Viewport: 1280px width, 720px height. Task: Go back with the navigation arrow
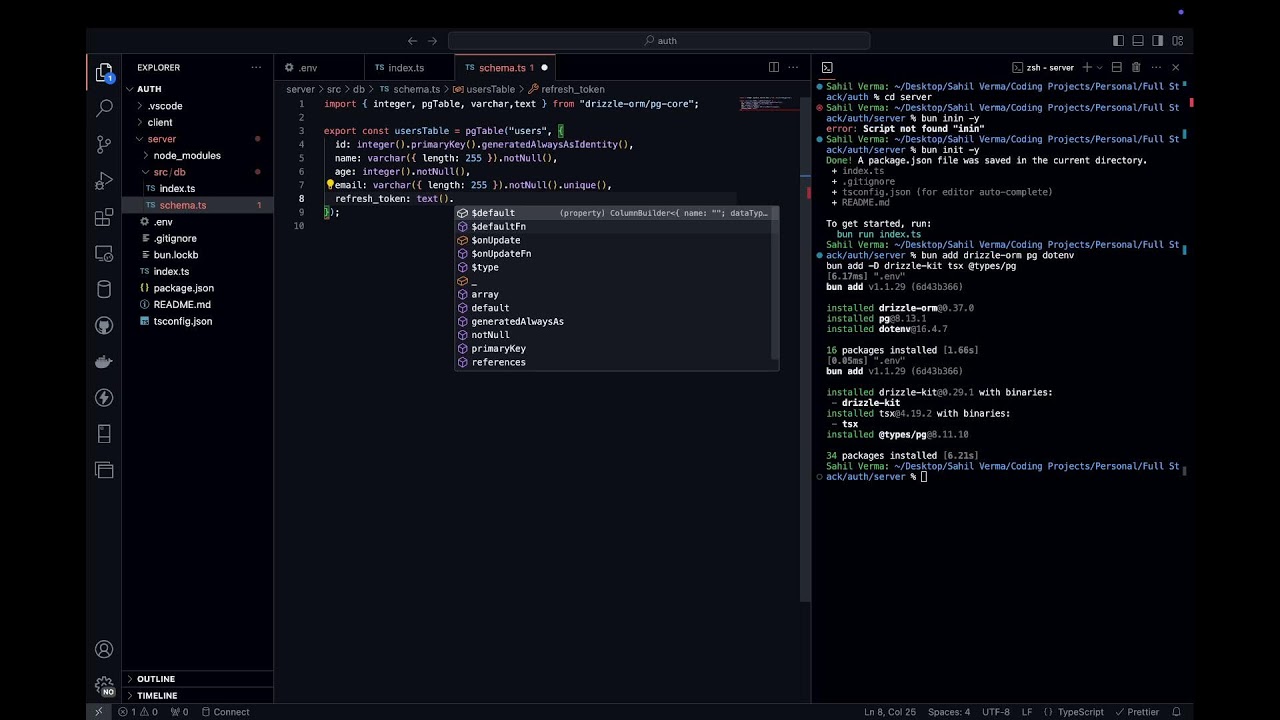(x=412, y=41)
